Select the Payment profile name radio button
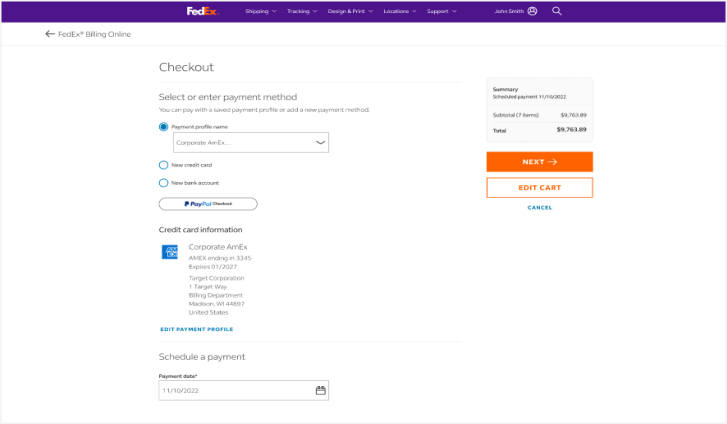The image size is (727, 424). [x=164, y=127]
